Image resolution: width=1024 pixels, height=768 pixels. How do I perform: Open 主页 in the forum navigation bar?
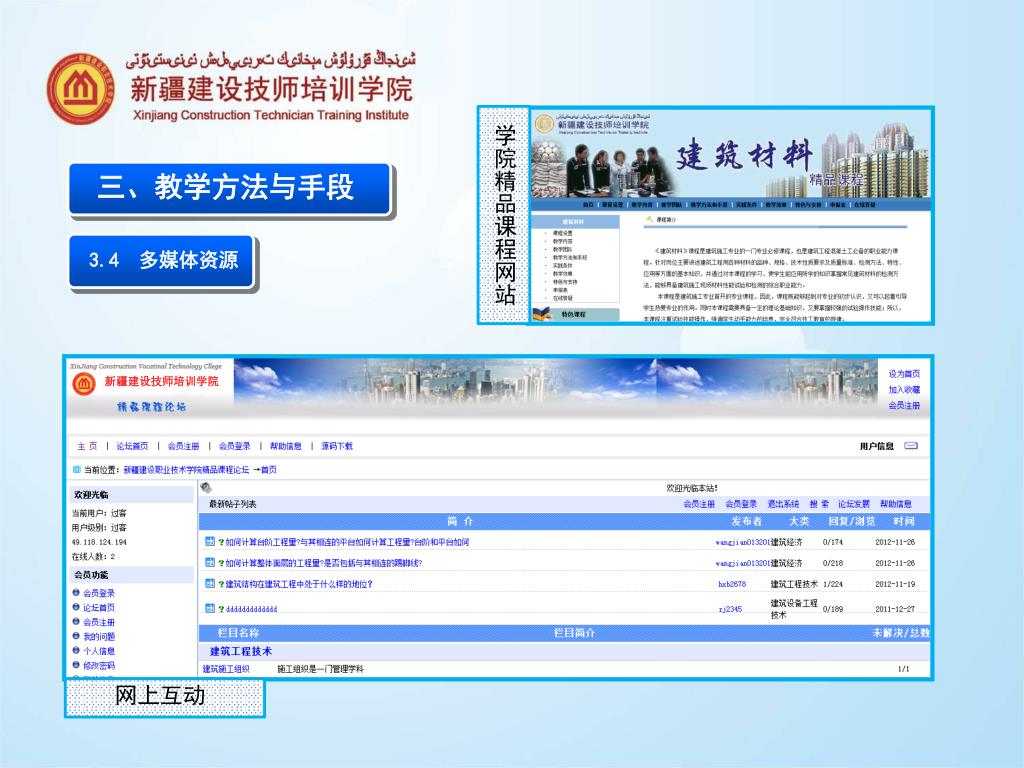coord(87,446)
